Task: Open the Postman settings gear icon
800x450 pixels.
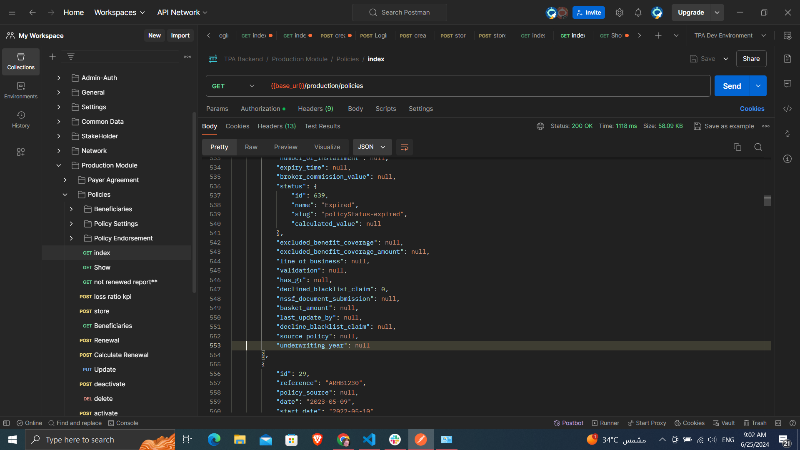Action: tap(620, 13)
